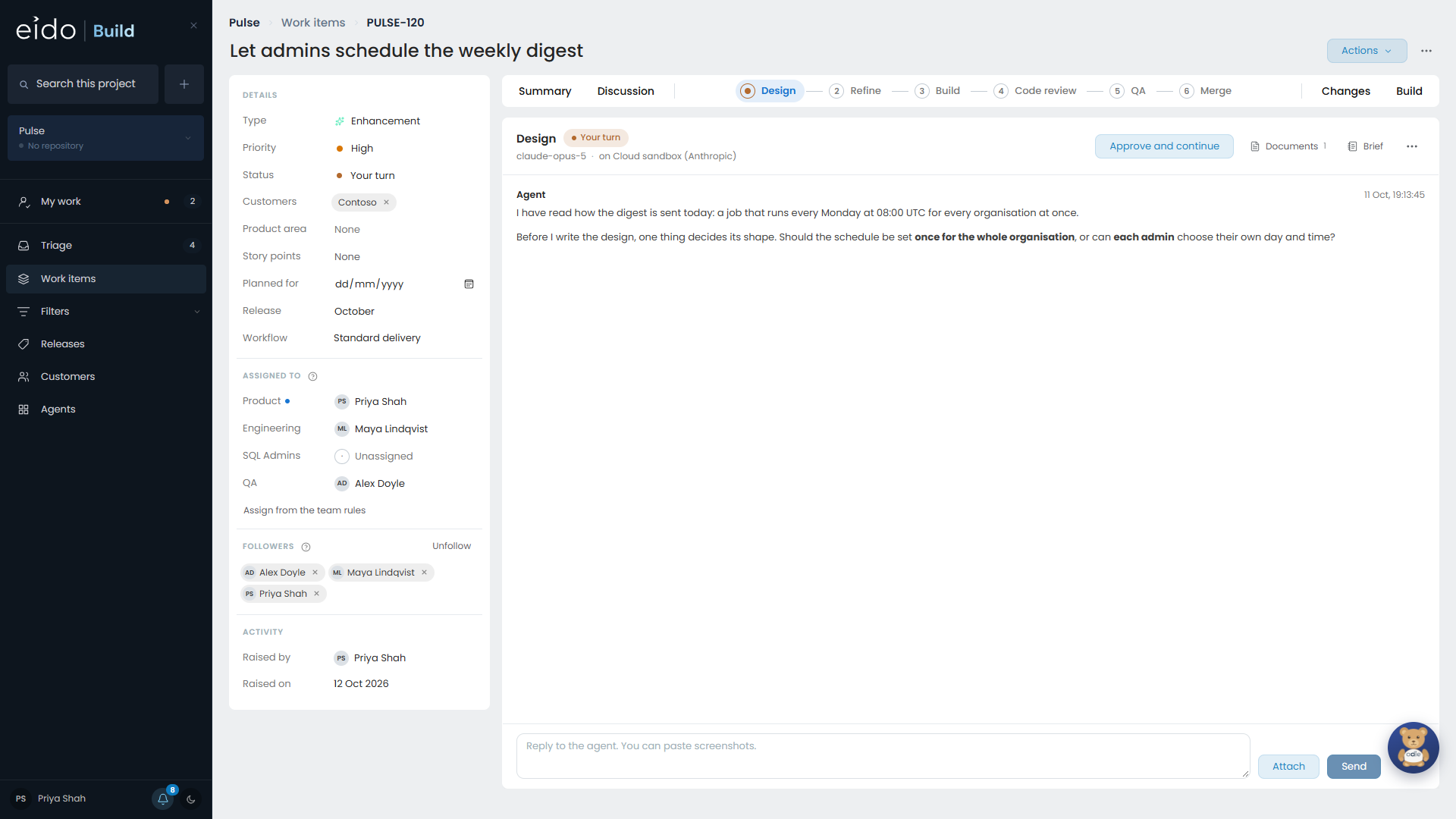1456x819 pixels.
Task: Expand the Actions dropdown
Action: [x=1367, y=51]
